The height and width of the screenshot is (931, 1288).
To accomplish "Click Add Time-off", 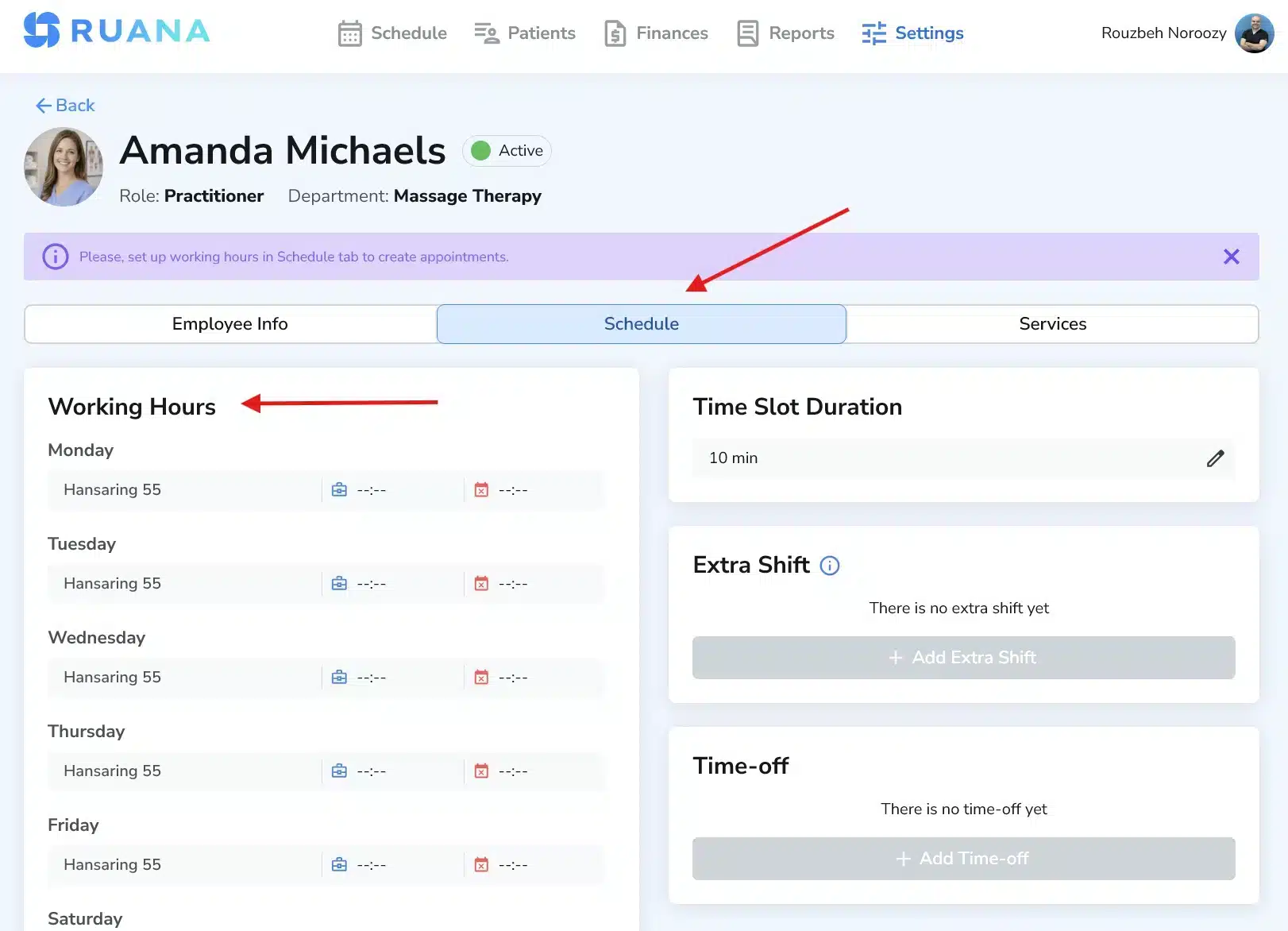I will [x=962, y=858].
